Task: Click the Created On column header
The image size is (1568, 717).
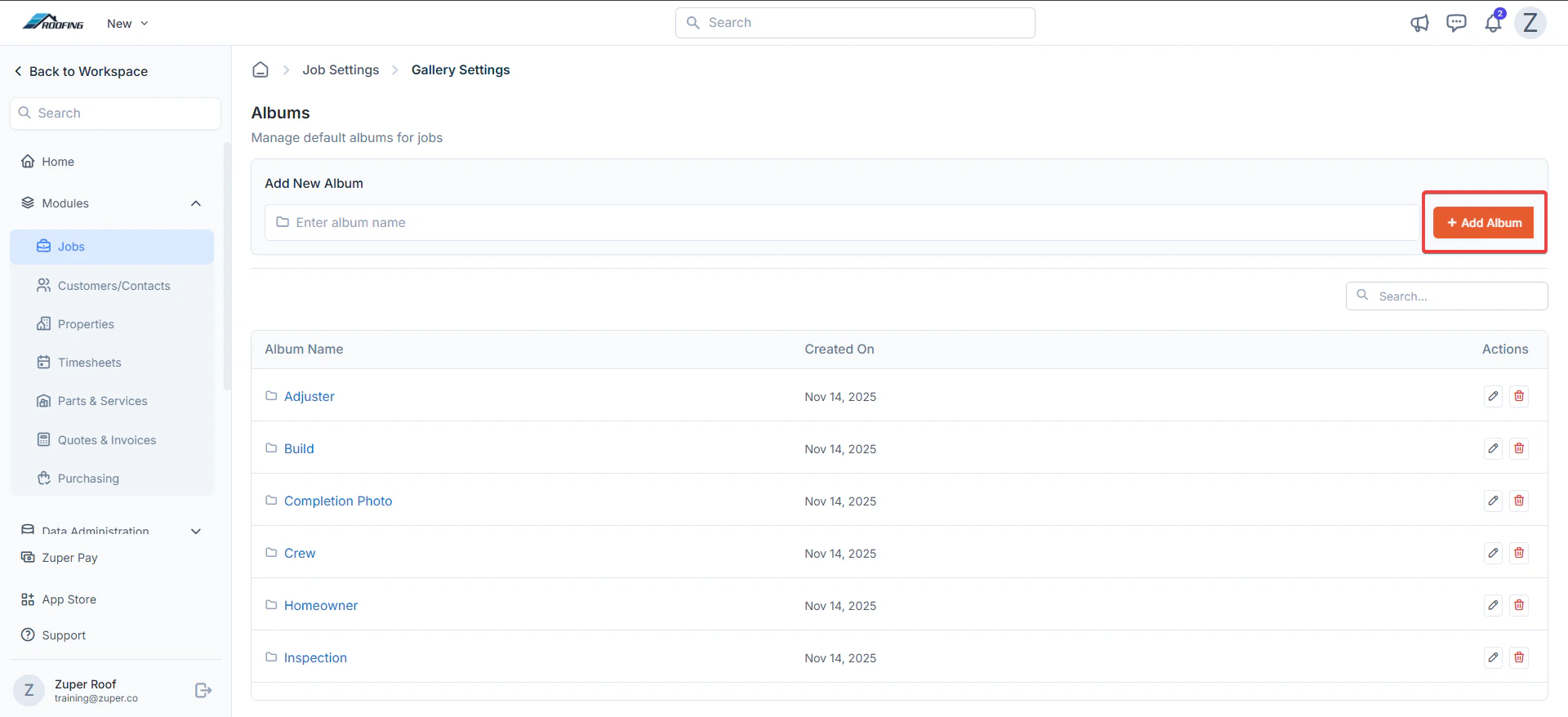Action: pyautogui.click(x=840, y=349)
